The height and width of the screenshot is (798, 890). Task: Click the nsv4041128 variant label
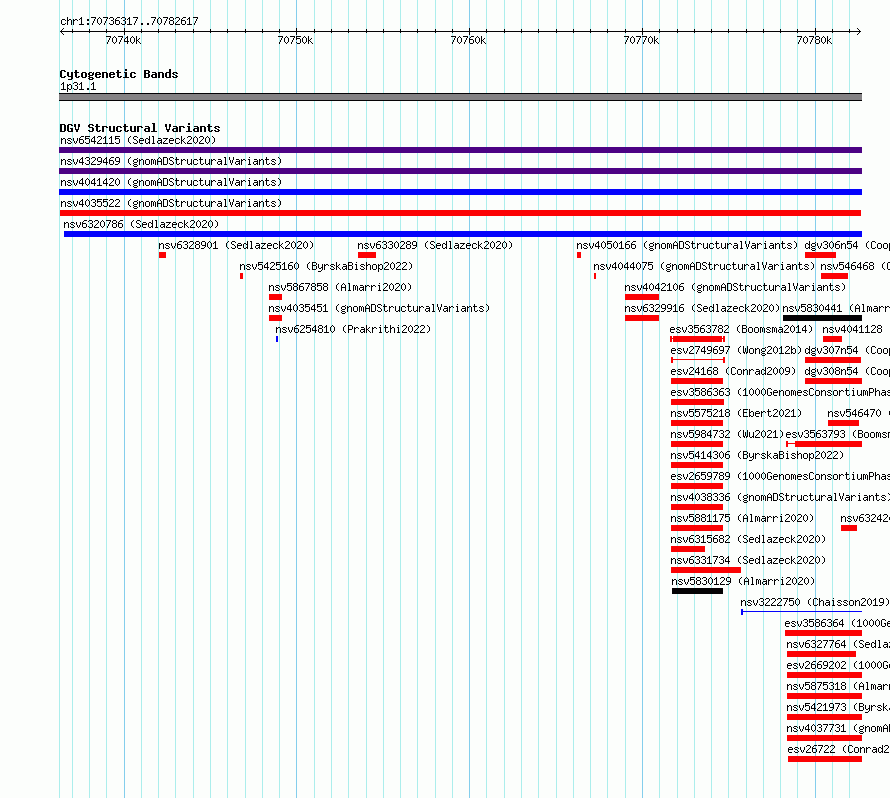(853, 329)
